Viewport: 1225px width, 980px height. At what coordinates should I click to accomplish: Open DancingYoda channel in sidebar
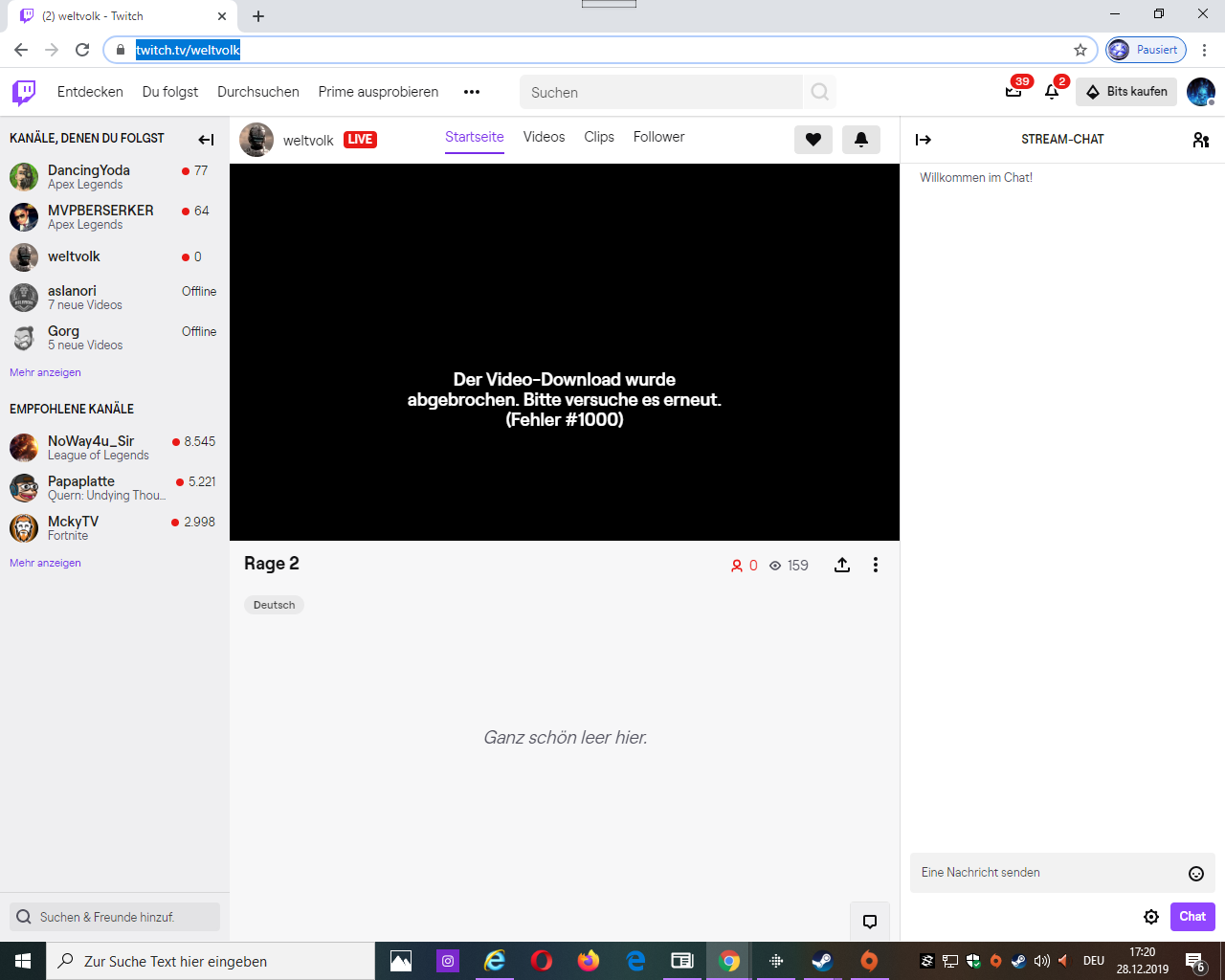tap(114, 177)
